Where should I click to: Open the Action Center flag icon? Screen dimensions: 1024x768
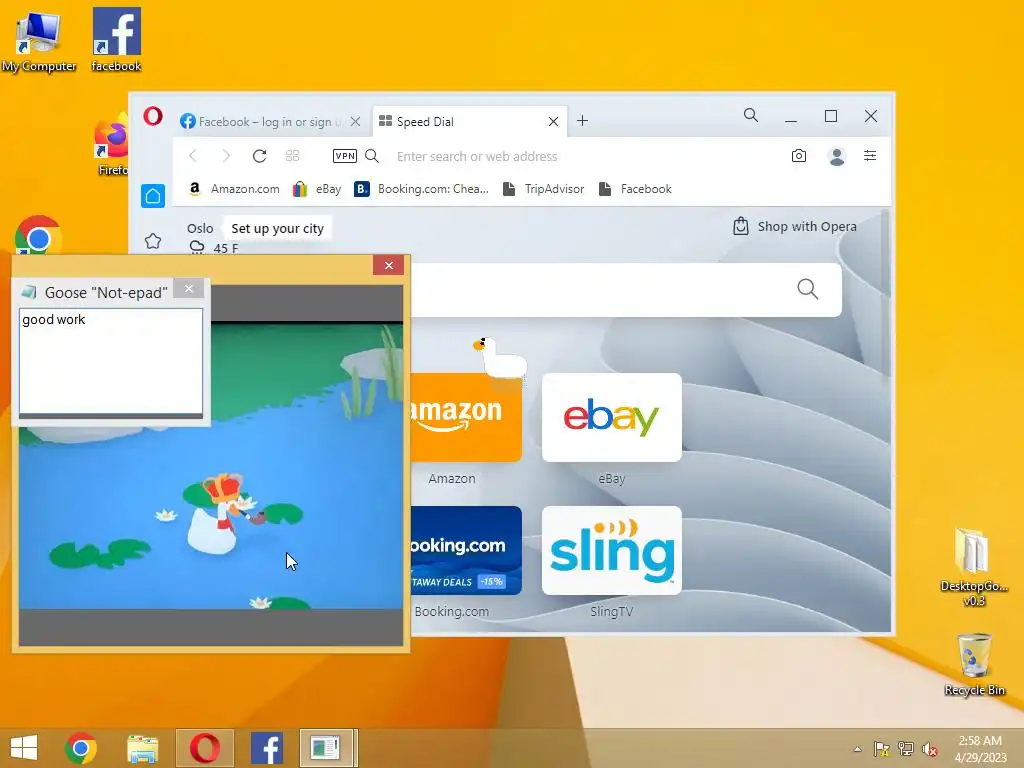coord(881,749)
